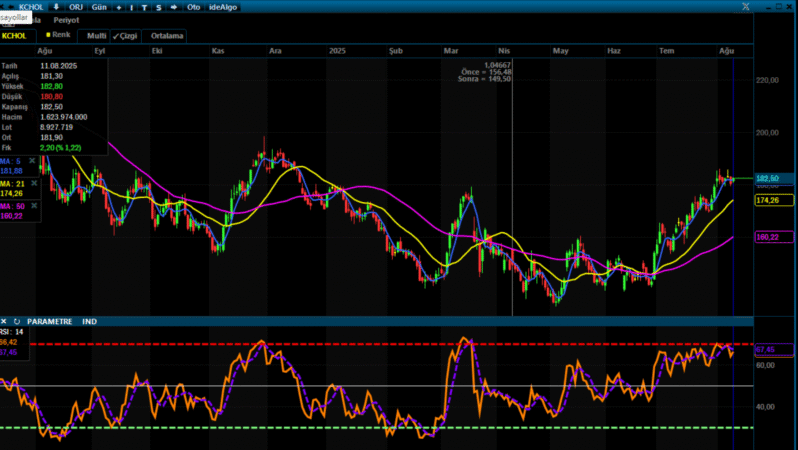Select the 'T' text tool icon
This screenshot has width=798, height=450.
(144, 6)
